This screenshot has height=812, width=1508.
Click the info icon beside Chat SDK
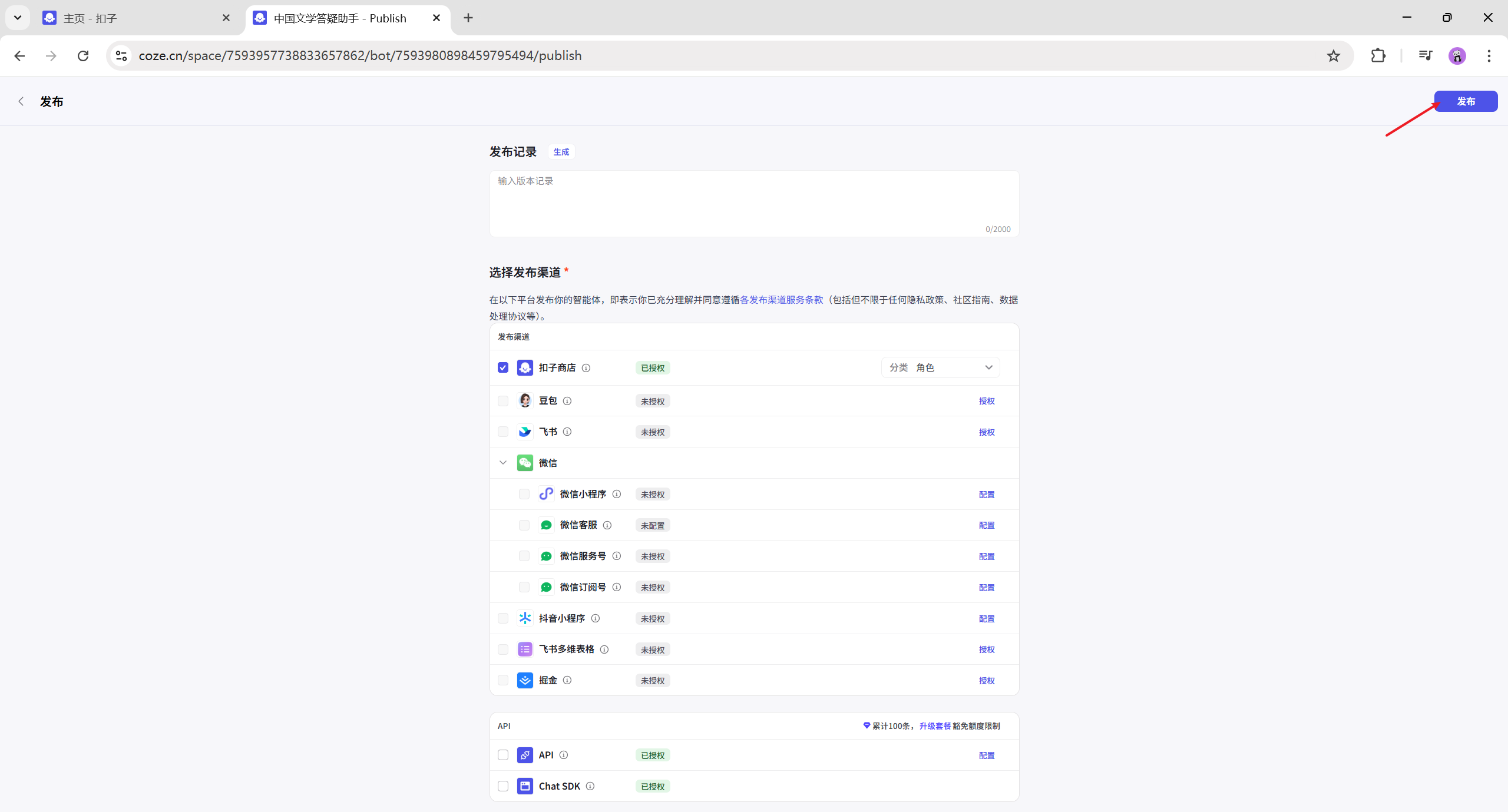click(590, 786)
